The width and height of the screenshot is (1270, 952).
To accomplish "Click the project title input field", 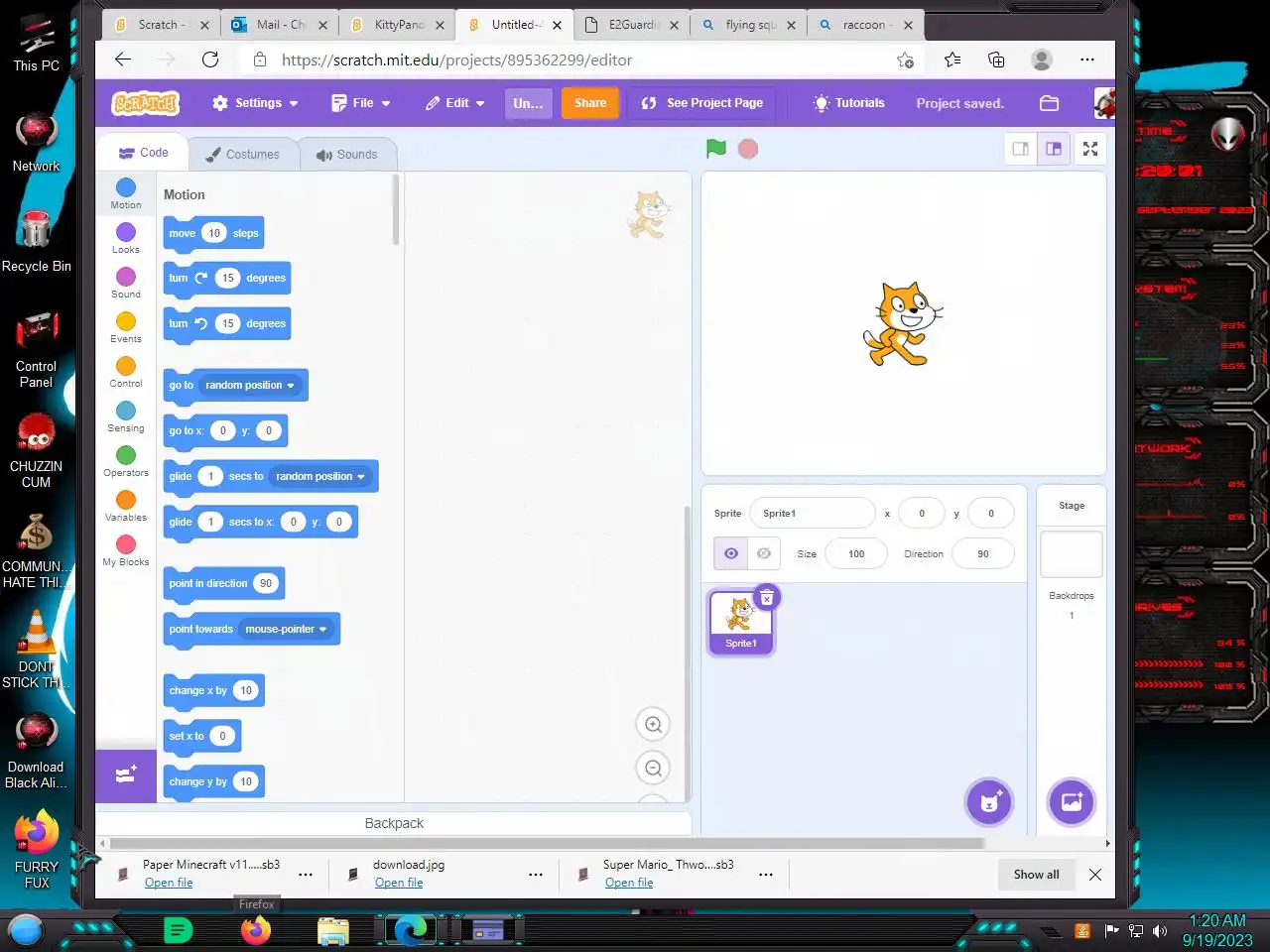I will tap(528, 103).
